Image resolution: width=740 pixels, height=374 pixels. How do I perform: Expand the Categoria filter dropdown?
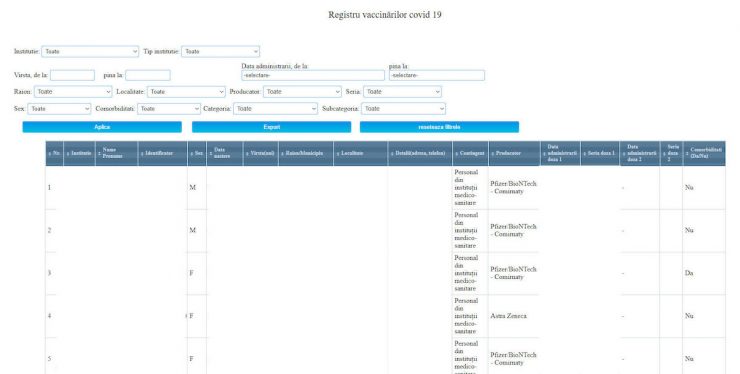pyautogui.click(x=276, y=109)
